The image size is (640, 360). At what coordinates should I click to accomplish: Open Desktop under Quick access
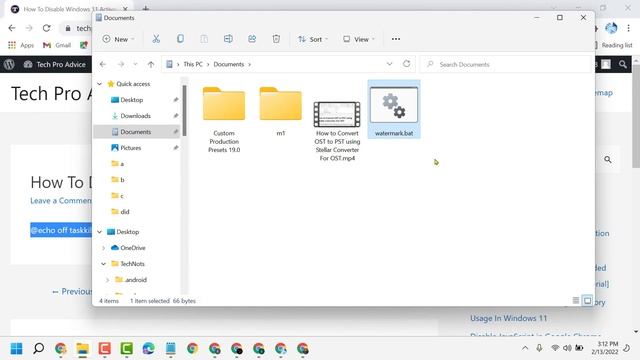[131, 100]
